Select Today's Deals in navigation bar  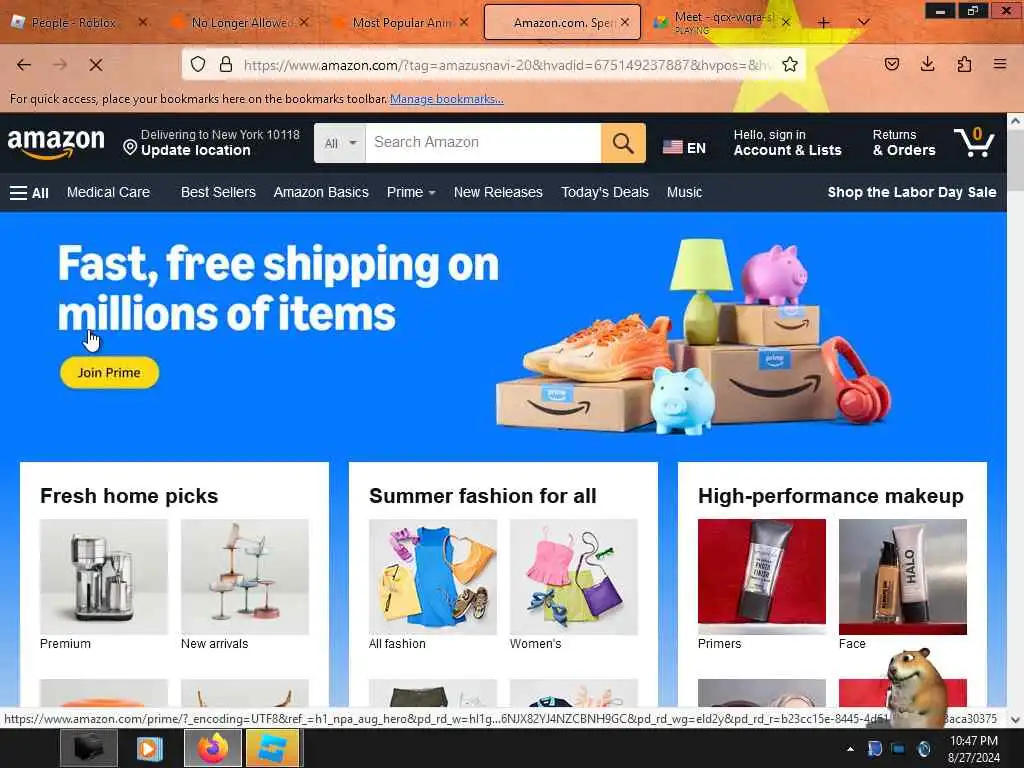click(x=605, y=192)
